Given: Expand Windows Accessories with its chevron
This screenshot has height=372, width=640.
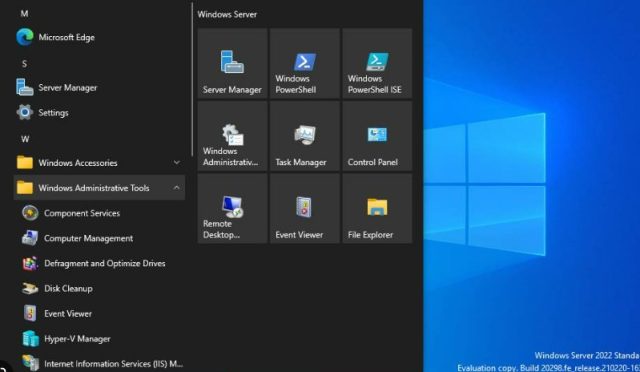Looking at the screenshot, I should pos(176,163).
